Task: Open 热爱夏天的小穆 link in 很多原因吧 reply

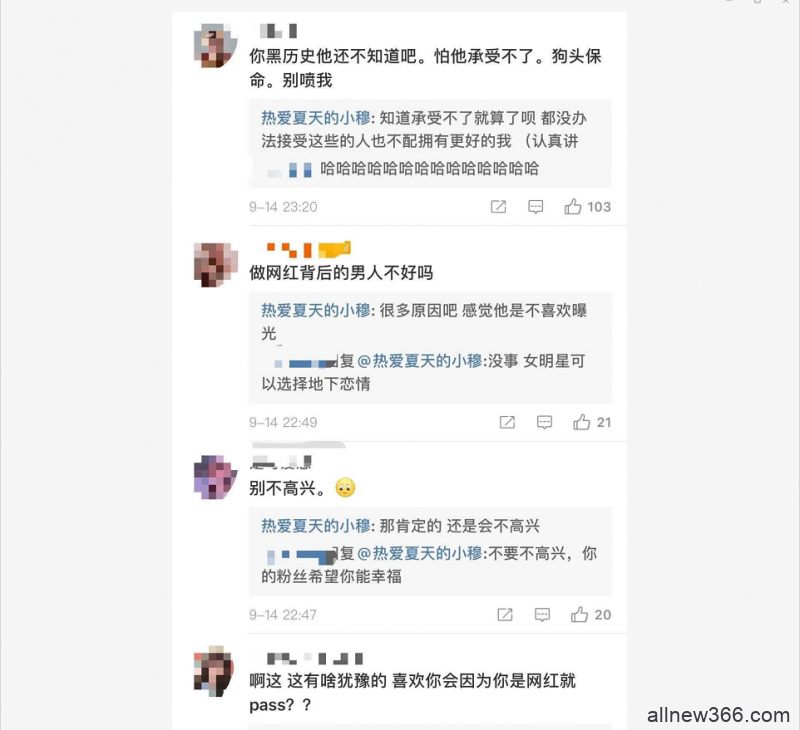Action: 316,311
